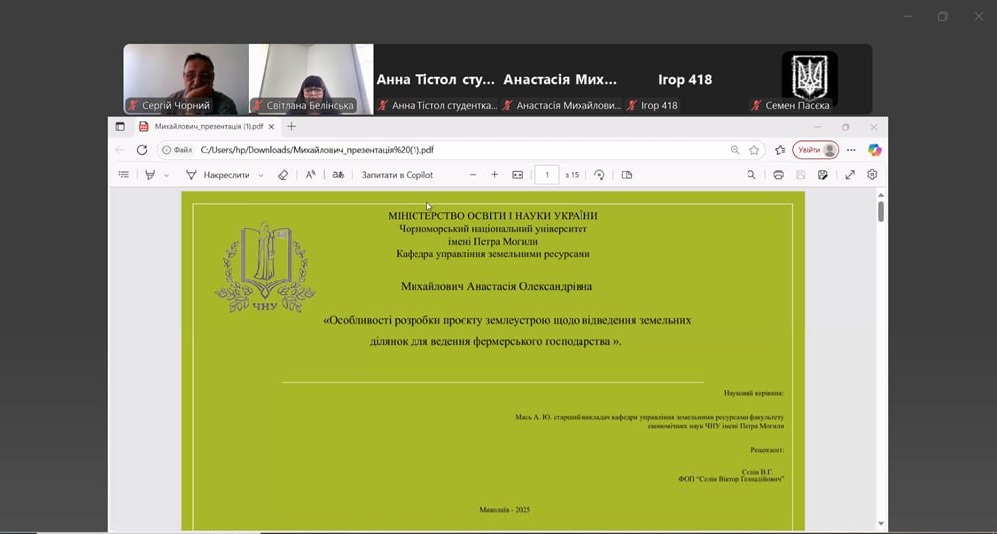
Task: Select Світлана Белінська video tile
Action: point(311,79)
